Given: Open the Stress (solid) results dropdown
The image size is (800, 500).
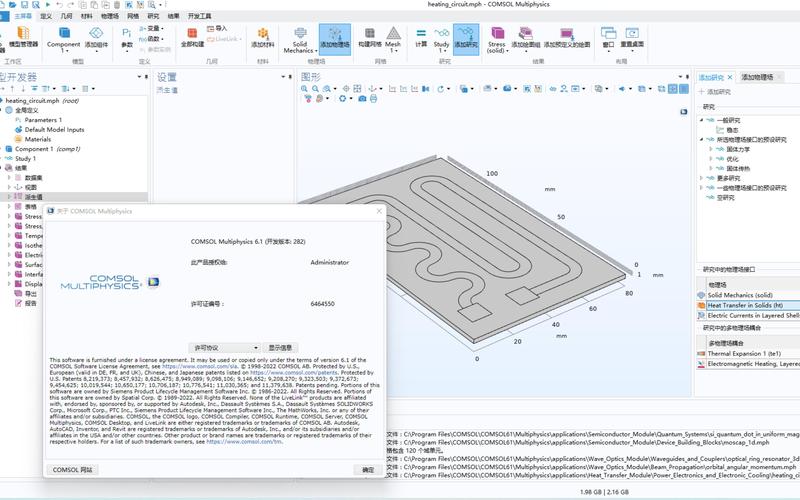Looking at the screenshot, I should tap(497, 39).
